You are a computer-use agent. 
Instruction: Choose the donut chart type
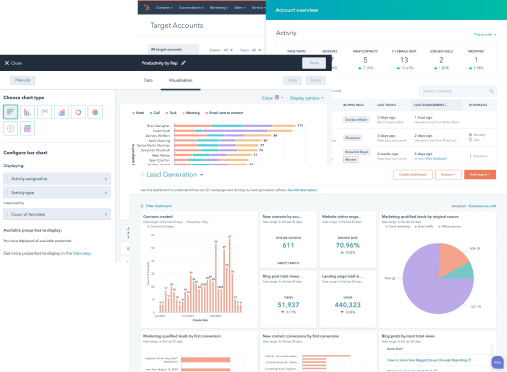78,112
